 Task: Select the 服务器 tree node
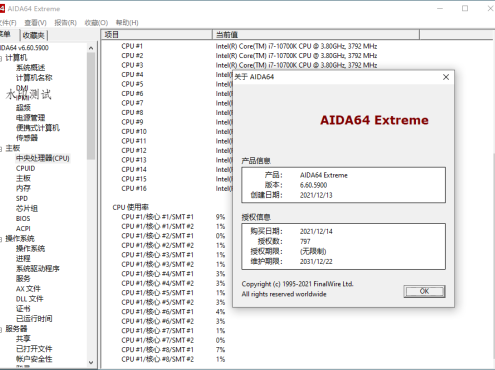coord(16,329)
